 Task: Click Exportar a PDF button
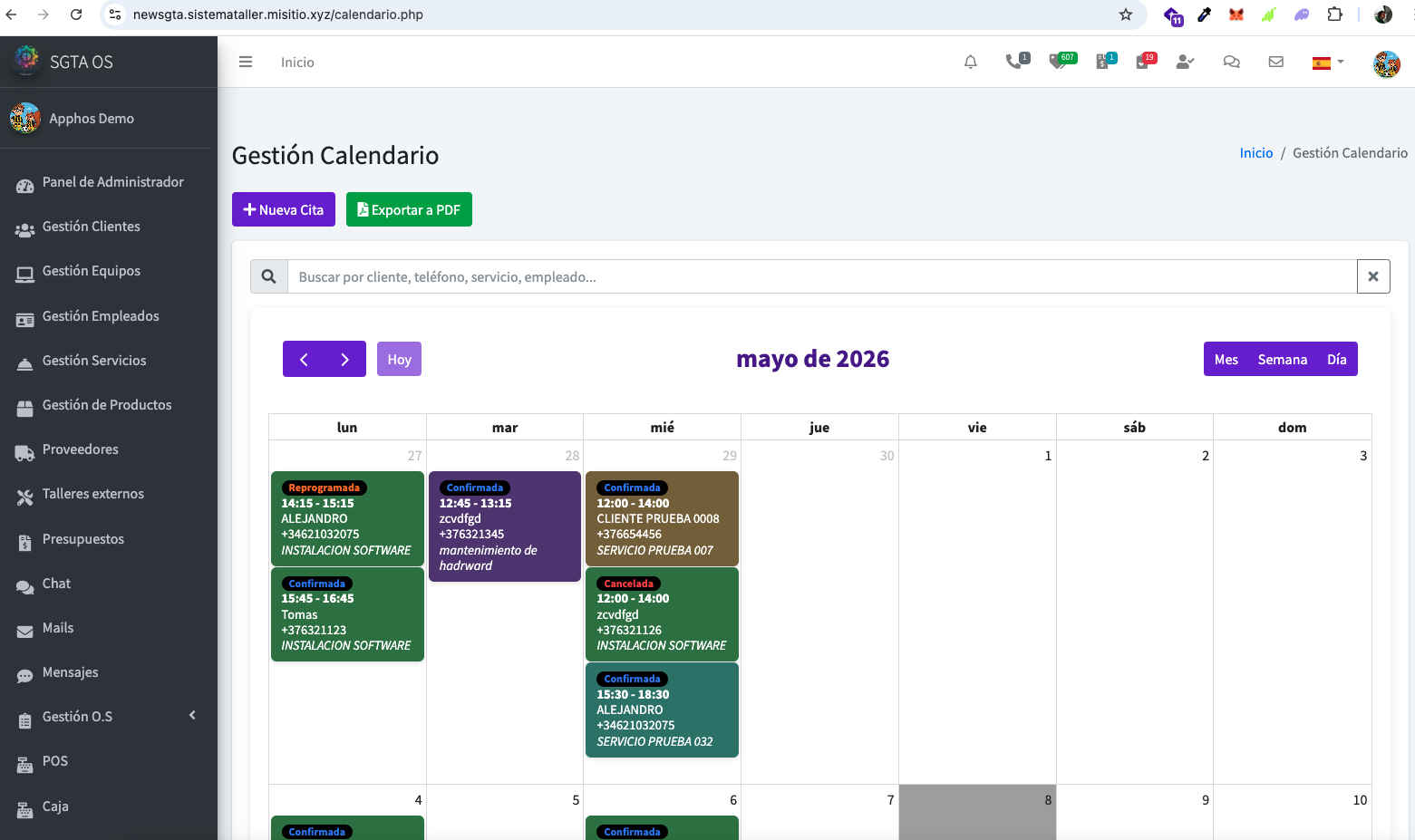[x=409, y=209]
